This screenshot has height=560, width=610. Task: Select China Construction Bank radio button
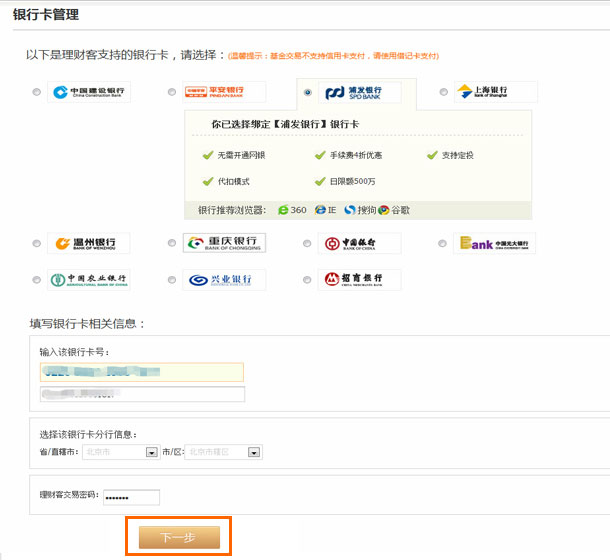[x=37, y=92]
